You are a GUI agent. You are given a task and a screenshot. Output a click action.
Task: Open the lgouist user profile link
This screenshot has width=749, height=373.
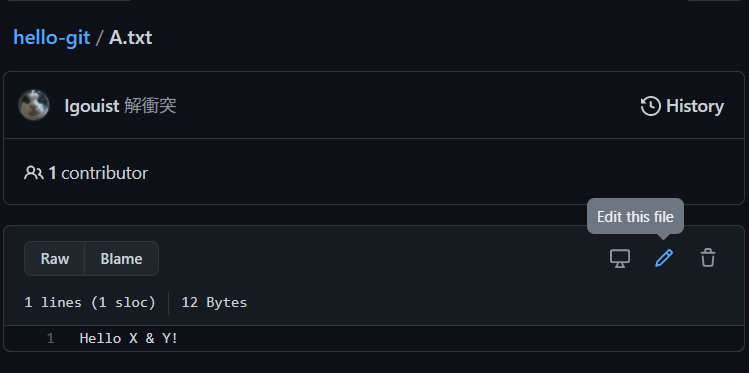pyautogui.click(x=92, y=106)
